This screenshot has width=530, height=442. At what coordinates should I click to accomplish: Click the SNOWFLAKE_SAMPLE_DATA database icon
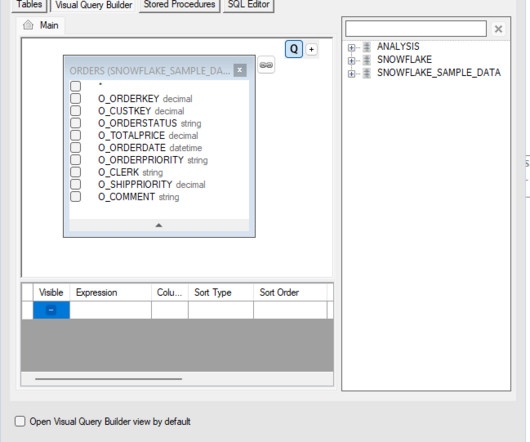pos(367,73)
